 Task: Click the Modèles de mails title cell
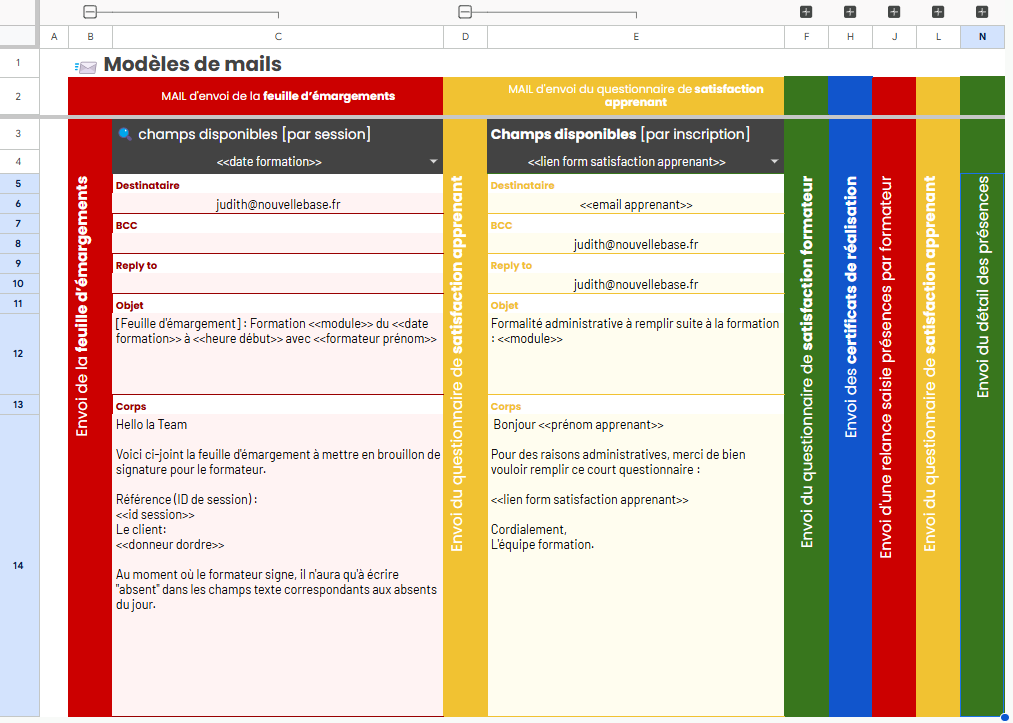point(193,64)
